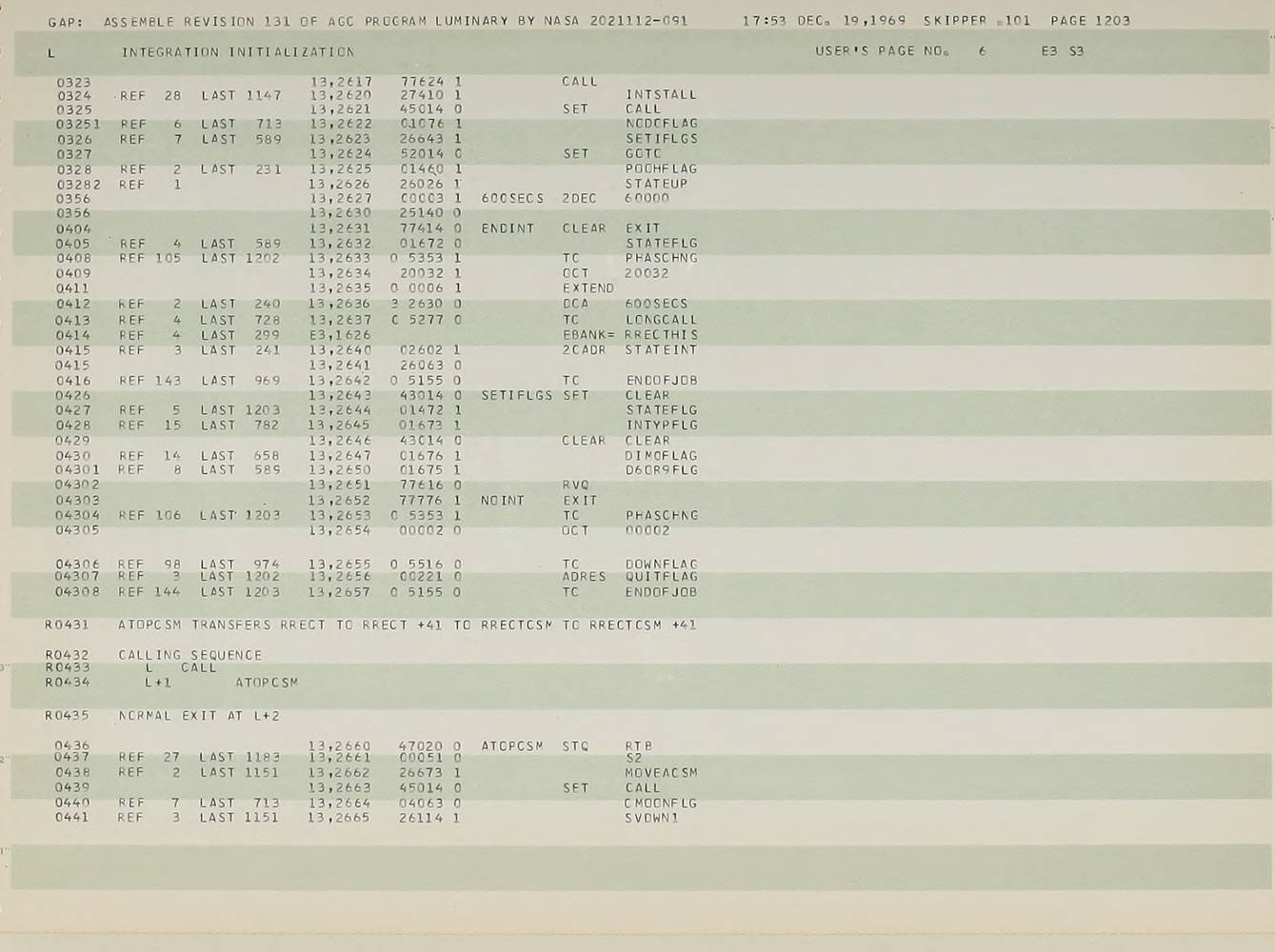Click the 'SVDWN1' operand
Screen dimensions: 1275x952
(x=651, y=818)
